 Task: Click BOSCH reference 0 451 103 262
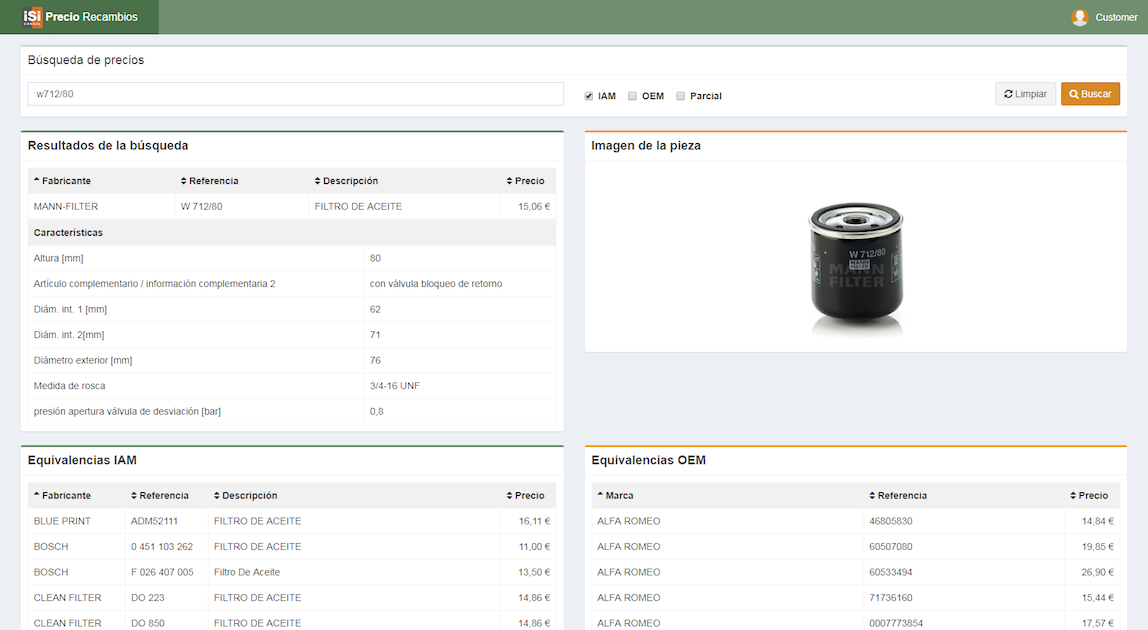coord(162,546)
